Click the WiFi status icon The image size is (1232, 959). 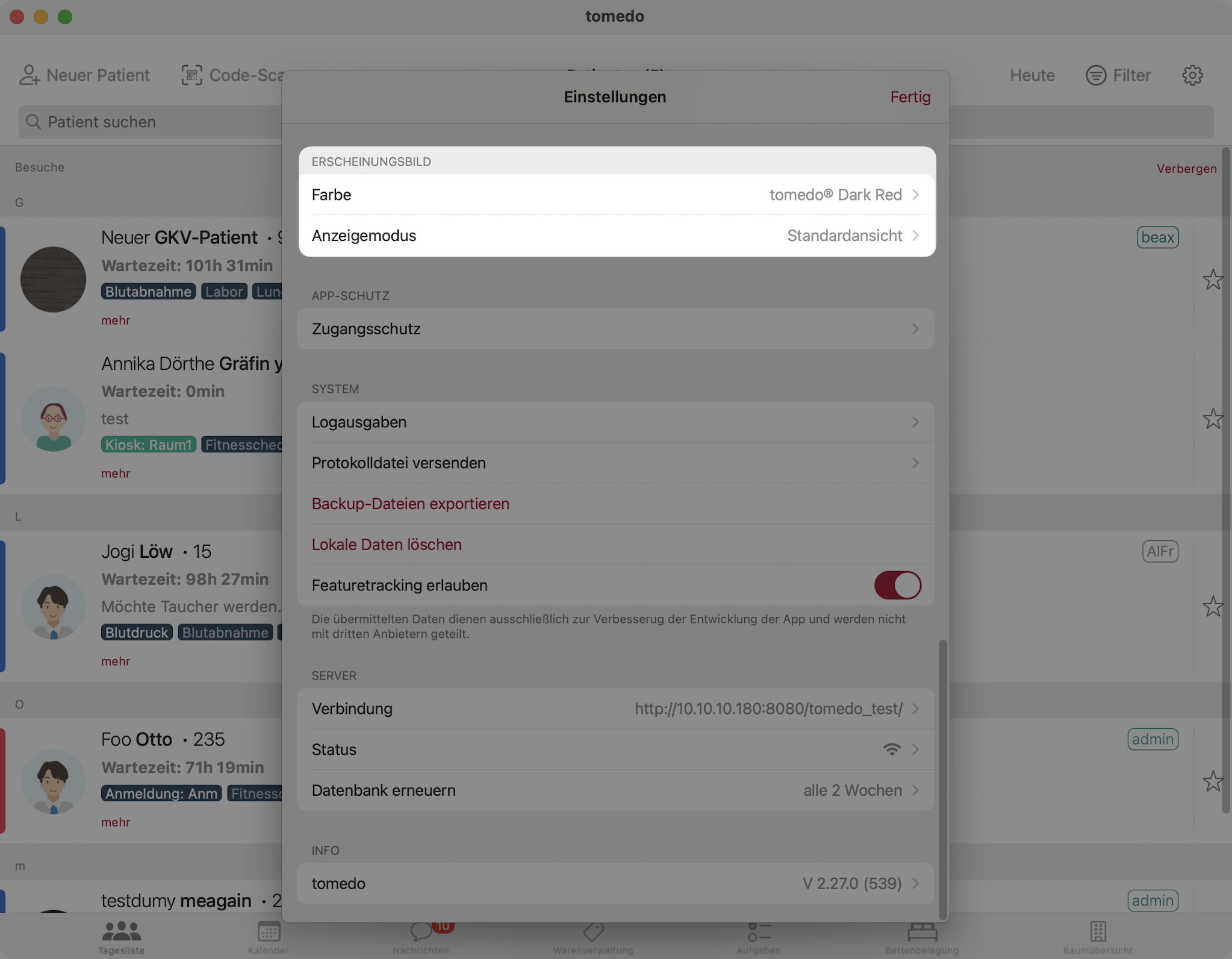[x=892, y=749]
